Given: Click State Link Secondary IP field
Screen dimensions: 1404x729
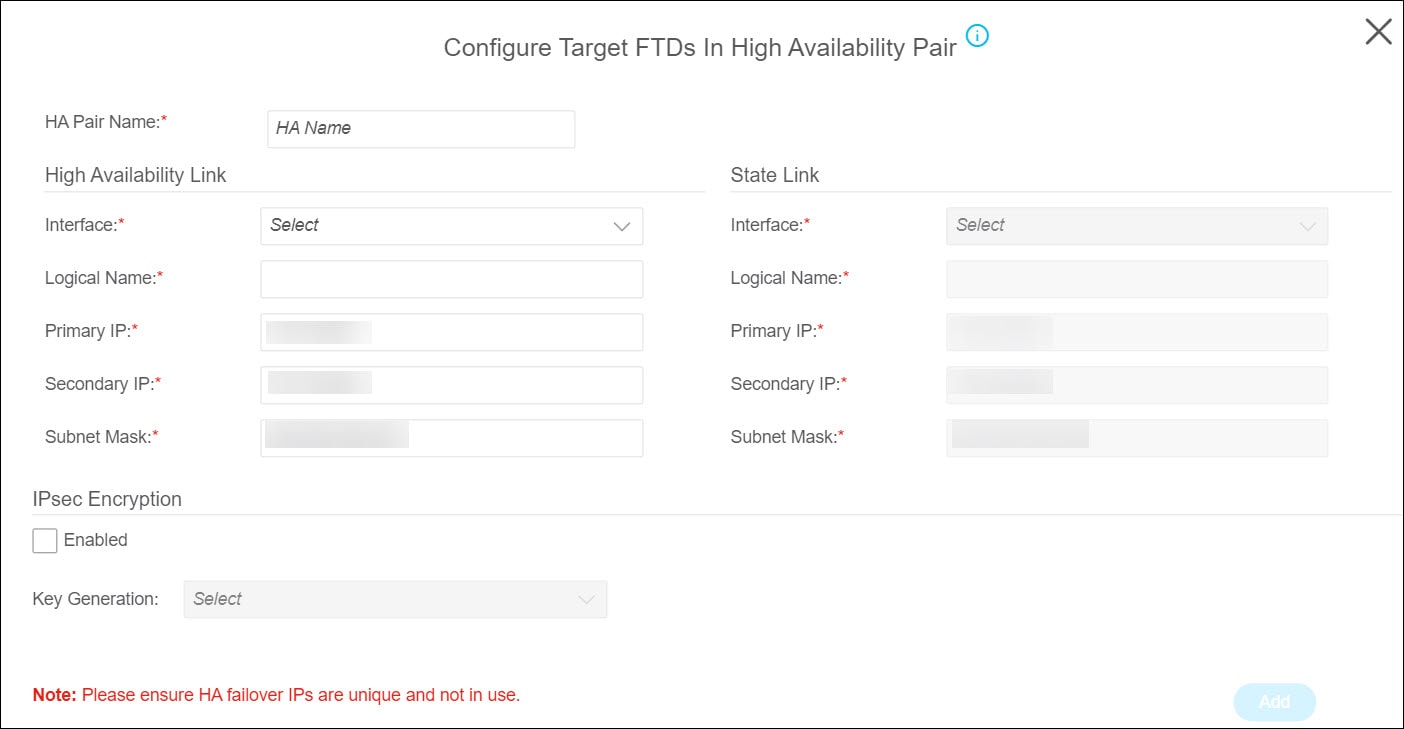Looking at the screenshot, I should click(1137, 385).
